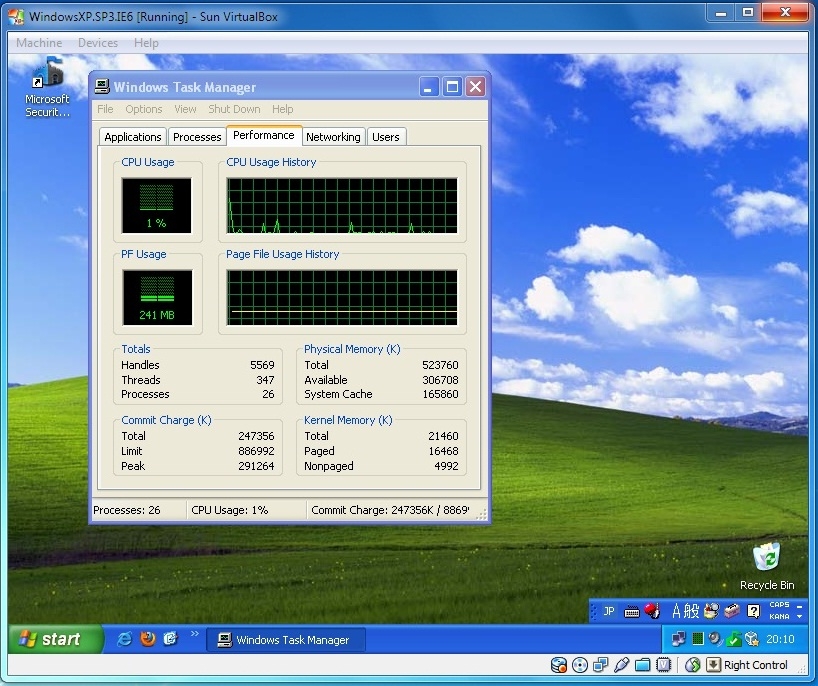This screenshot has height=686, width=818.
Task: Toggle the KANA lock indicator on language bar
Action: click(x=779, y=617)
